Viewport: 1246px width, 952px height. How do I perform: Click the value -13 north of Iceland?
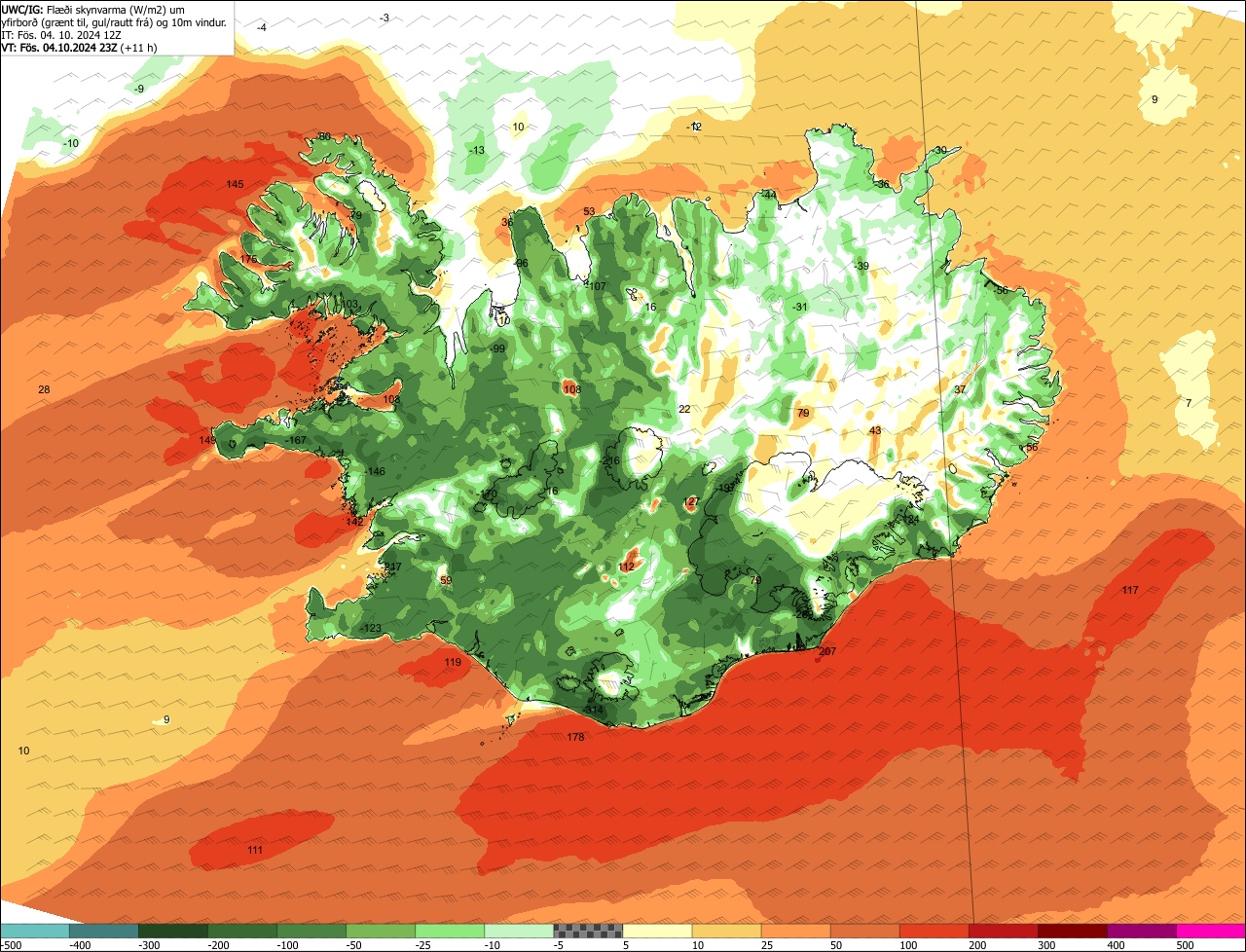[x=476, y=151]
